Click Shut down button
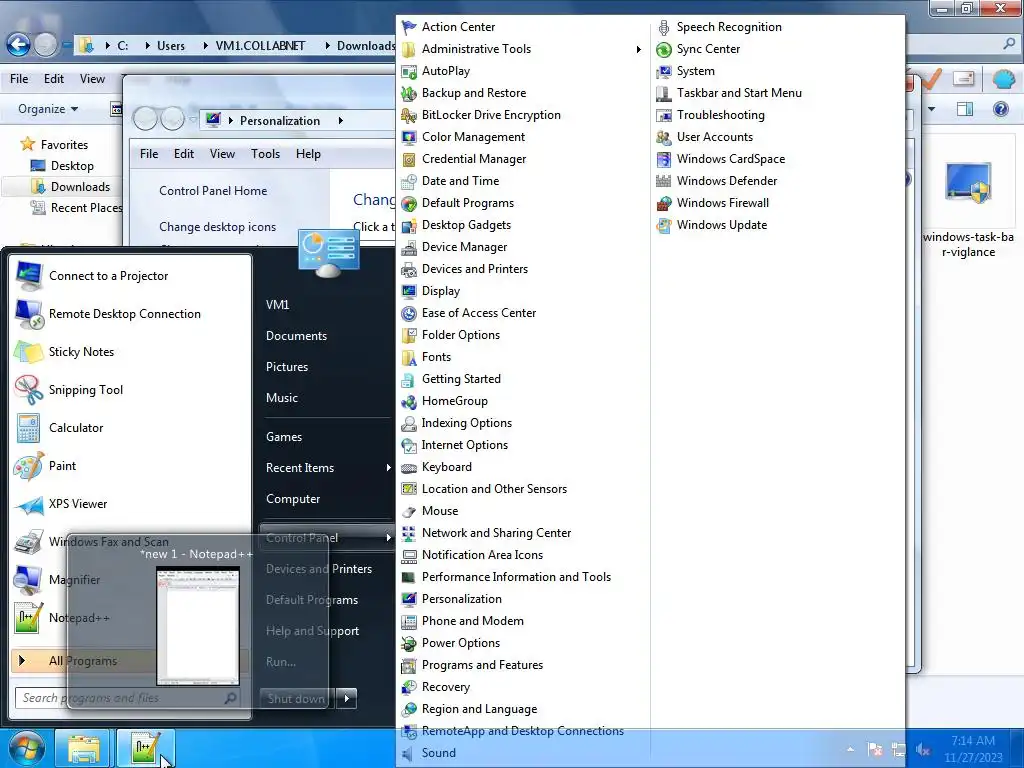This screenshot has width=1024, height=768. 296,698
